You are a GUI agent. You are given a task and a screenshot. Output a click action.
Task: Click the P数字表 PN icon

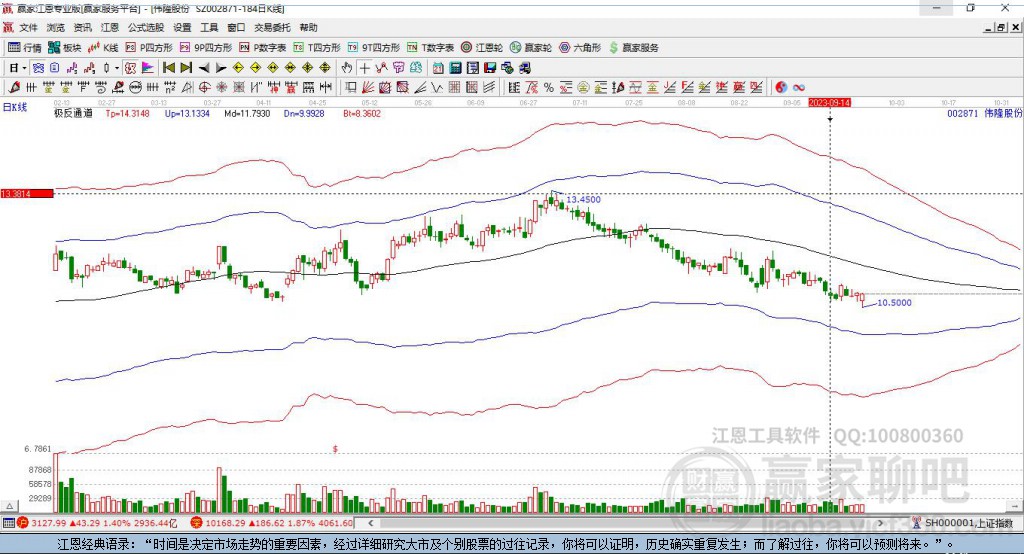pos(263,48)
